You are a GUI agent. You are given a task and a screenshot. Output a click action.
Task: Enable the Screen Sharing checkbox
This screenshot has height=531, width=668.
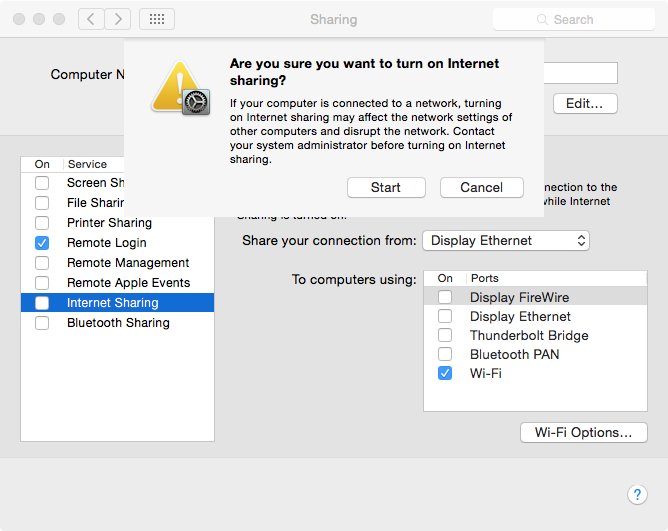(42, 183)
